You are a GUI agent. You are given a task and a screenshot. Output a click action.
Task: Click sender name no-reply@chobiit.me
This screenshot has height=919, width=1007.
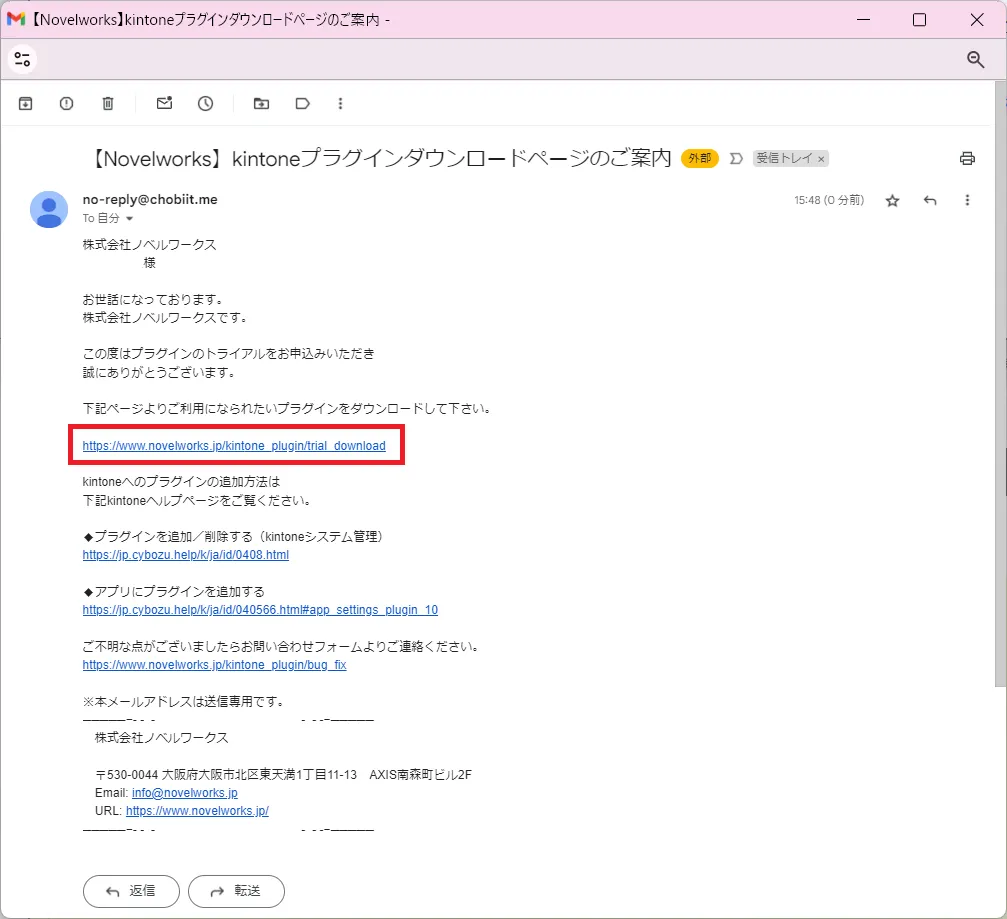[x=150, y=200]
